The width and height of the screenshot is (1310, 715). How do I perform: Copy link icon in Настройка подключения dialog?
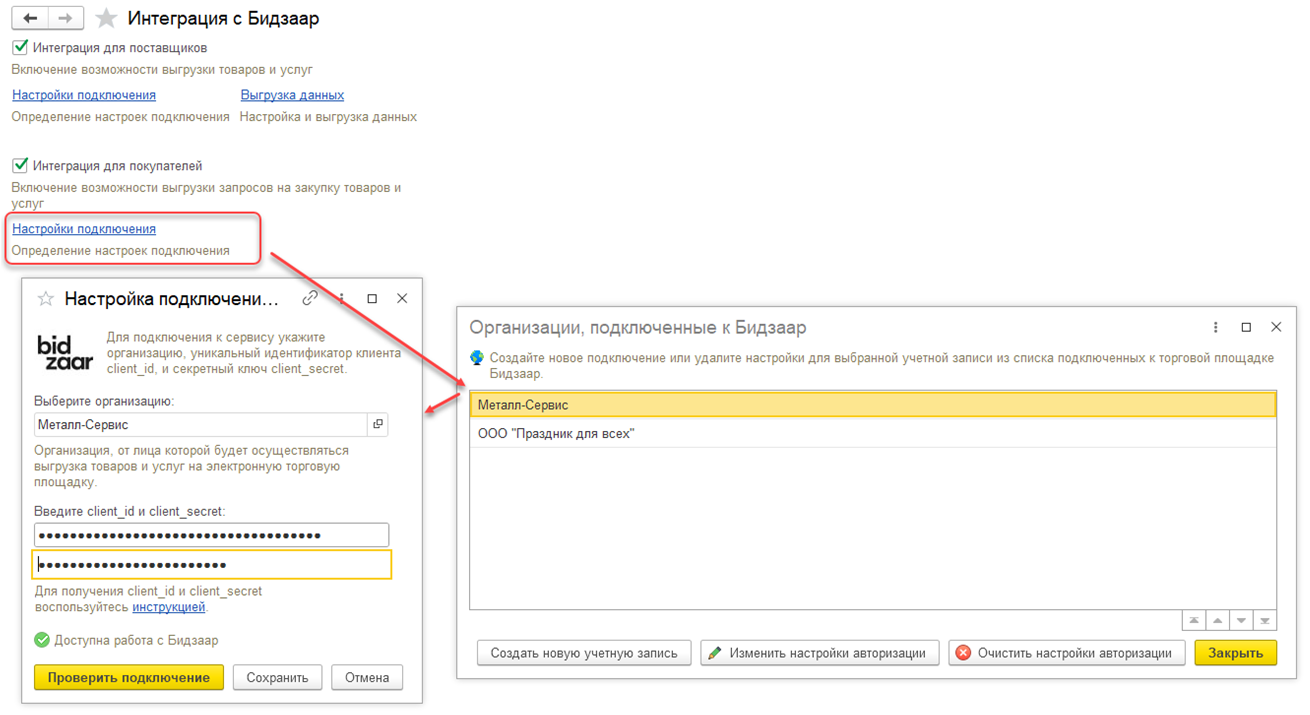click(x=310, y=298)
